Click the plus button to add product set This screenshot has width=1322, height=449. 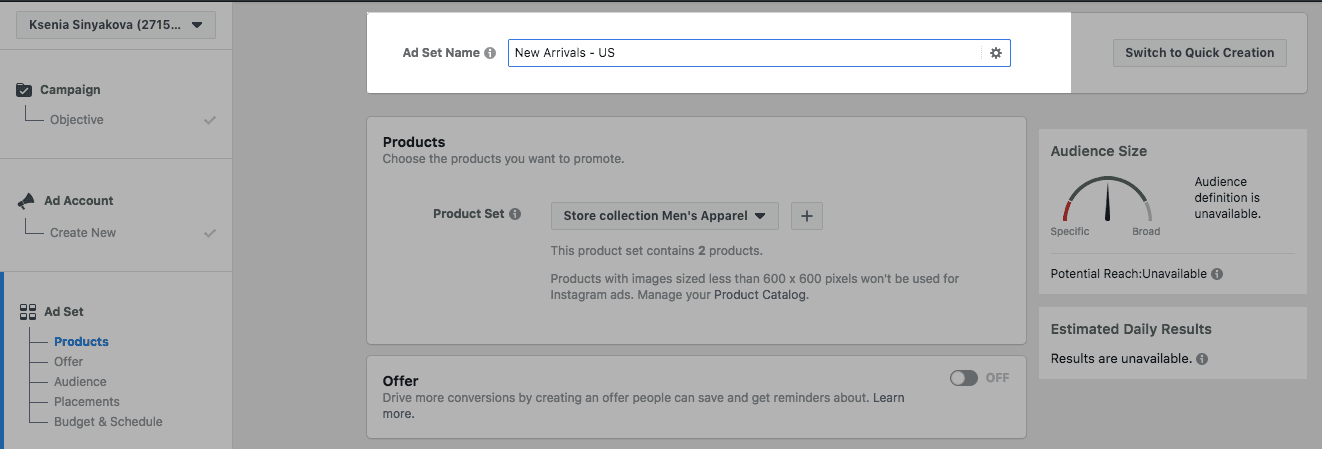(x=807, y=215)
